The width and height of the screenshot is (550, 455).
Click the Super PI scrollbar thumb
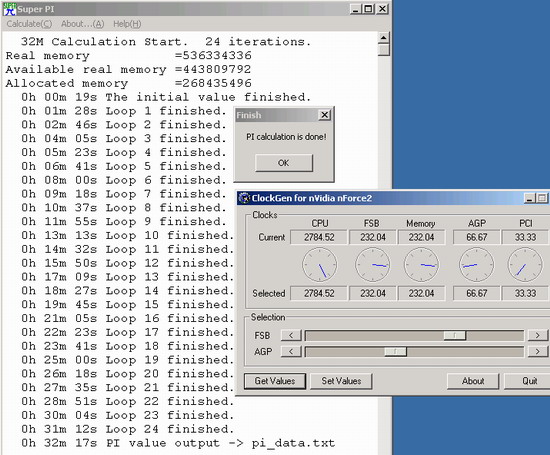tap(384, 49)
